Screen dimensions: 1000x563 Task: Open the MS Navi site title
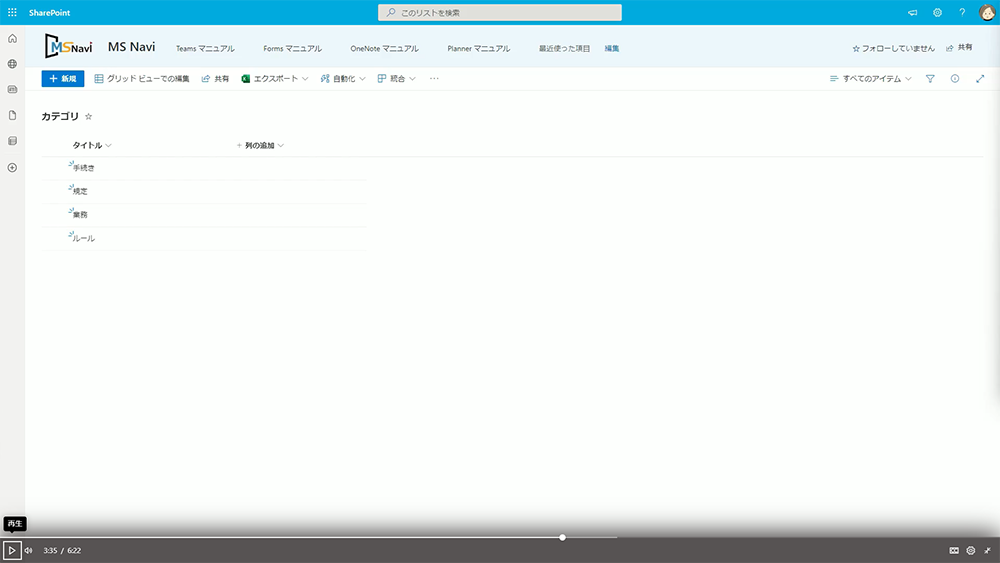pyautogui.click(x=131, y=47)
